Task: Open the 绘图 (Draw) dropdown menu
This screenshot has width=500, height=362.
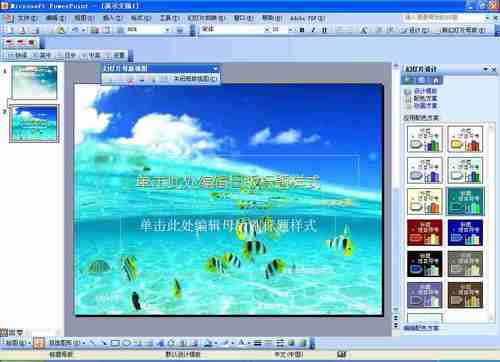Action: point(18,342)
